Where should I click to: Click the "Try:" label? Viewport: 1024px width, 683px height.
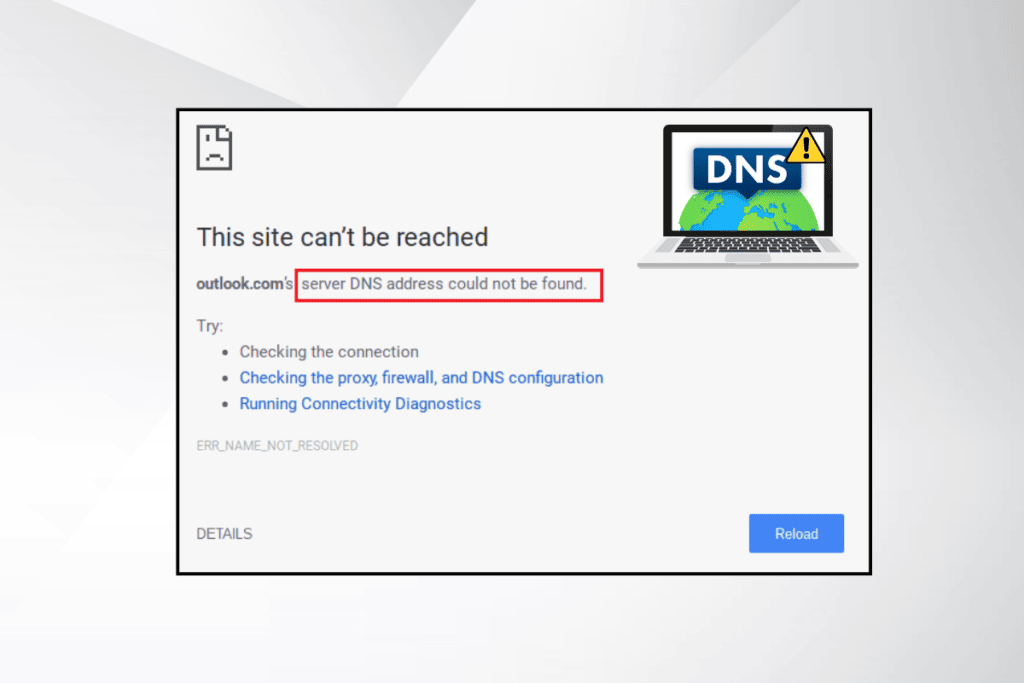tap(210, 326)
